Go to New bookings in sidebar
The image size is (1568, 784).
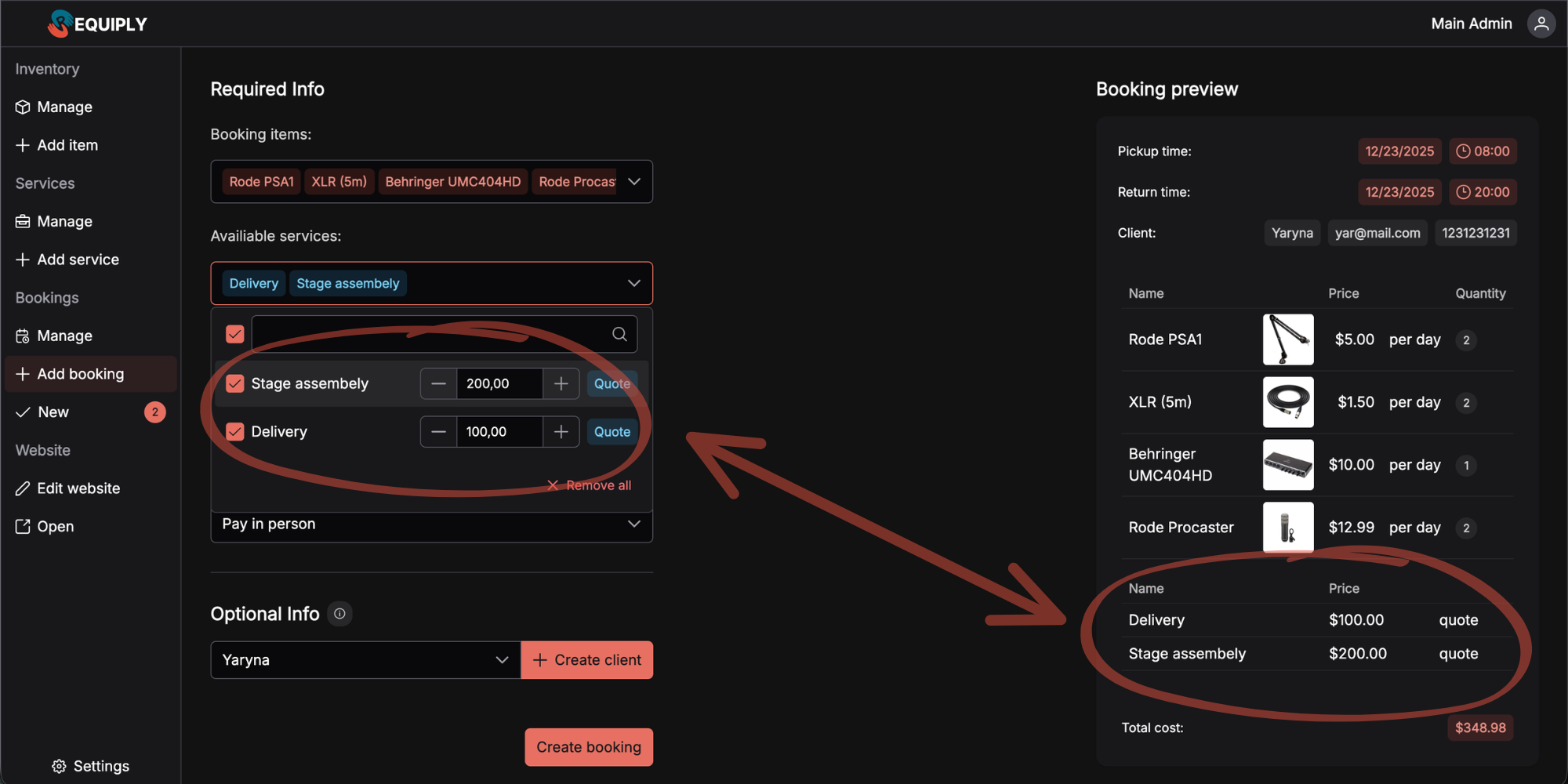click(x=53, y=412)
